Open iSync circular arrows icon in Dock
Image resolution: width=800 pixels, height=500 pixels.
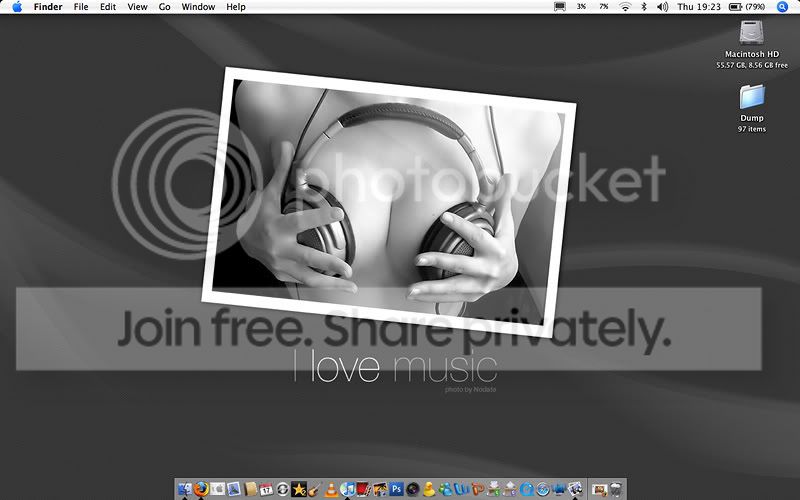click(x=283, y=489)
